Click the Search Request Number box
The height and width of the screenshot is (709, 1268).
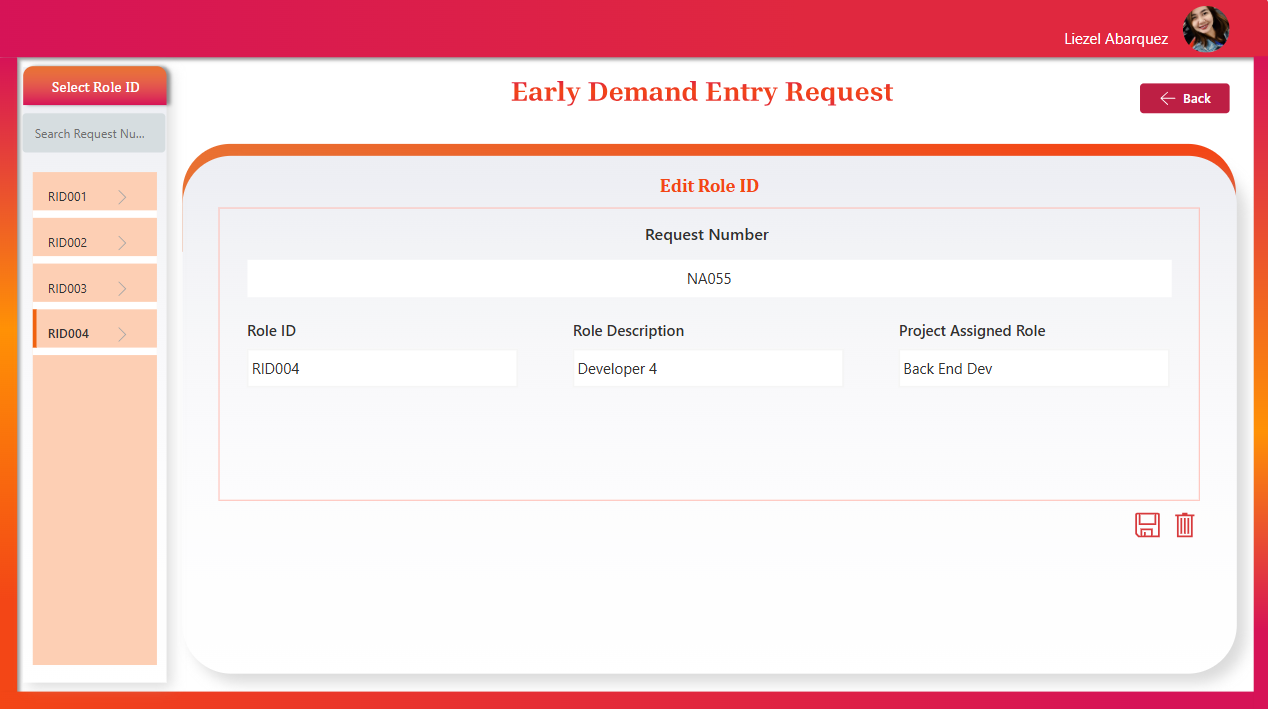point(94,134)
